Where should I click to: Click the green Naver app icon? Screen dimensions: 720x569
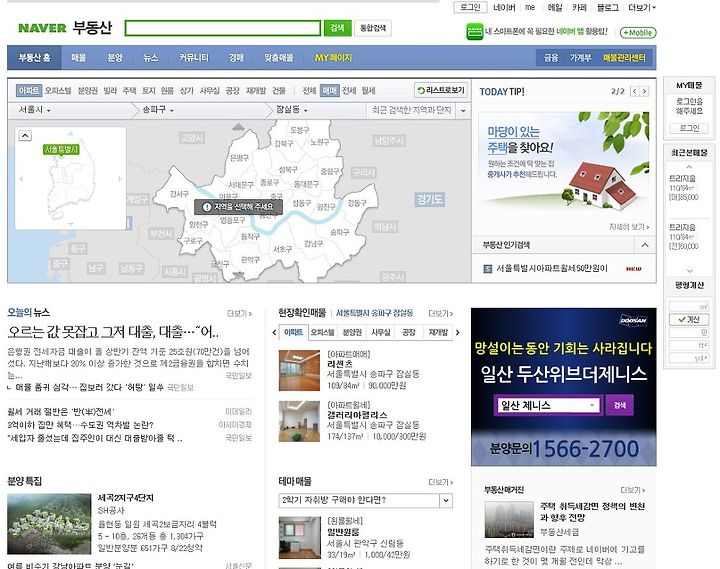tap(474, 32)
